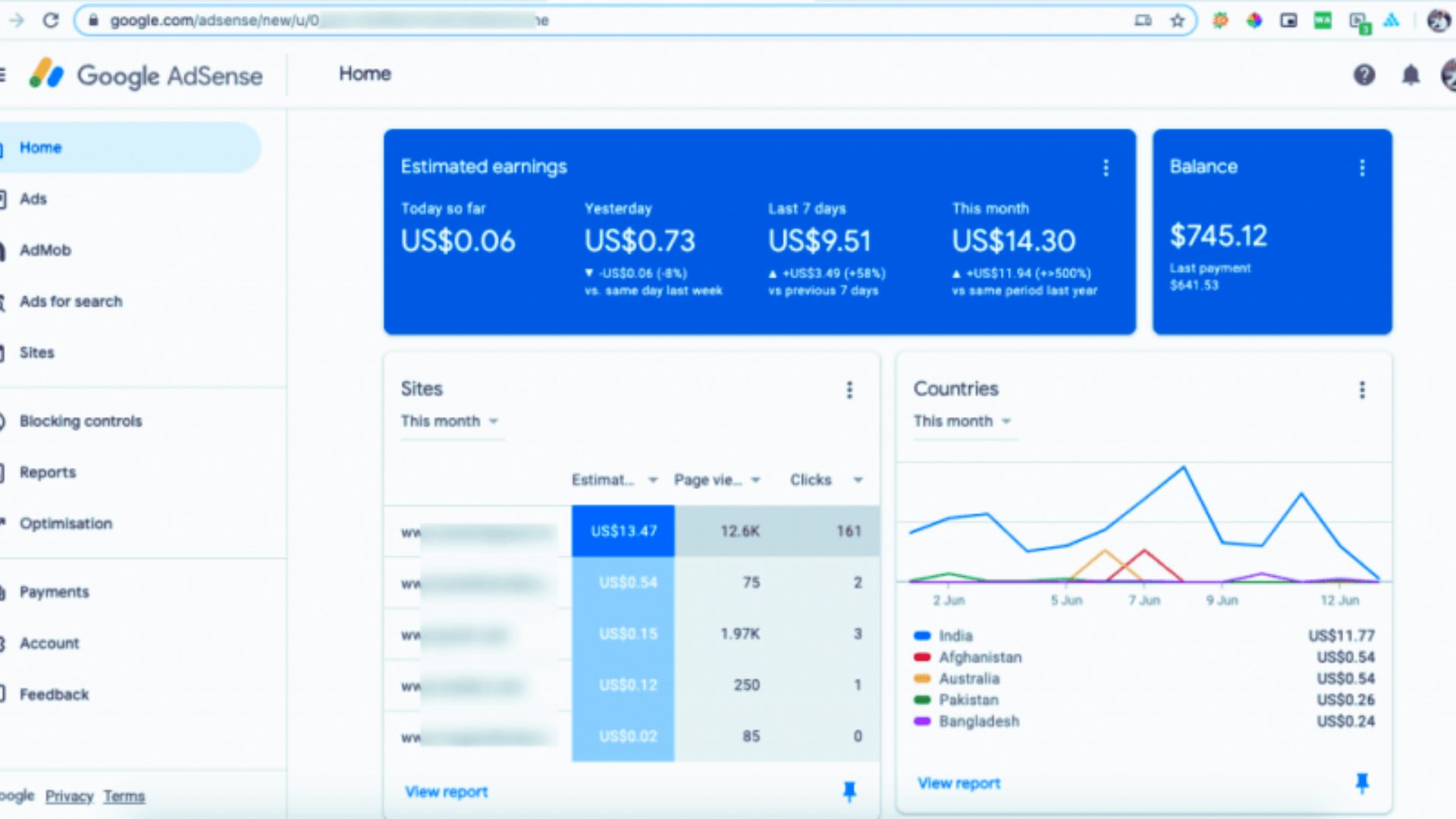1456x819 pixels.
Task: Open the orange gear browser extension
Action: click(1220, 20)
